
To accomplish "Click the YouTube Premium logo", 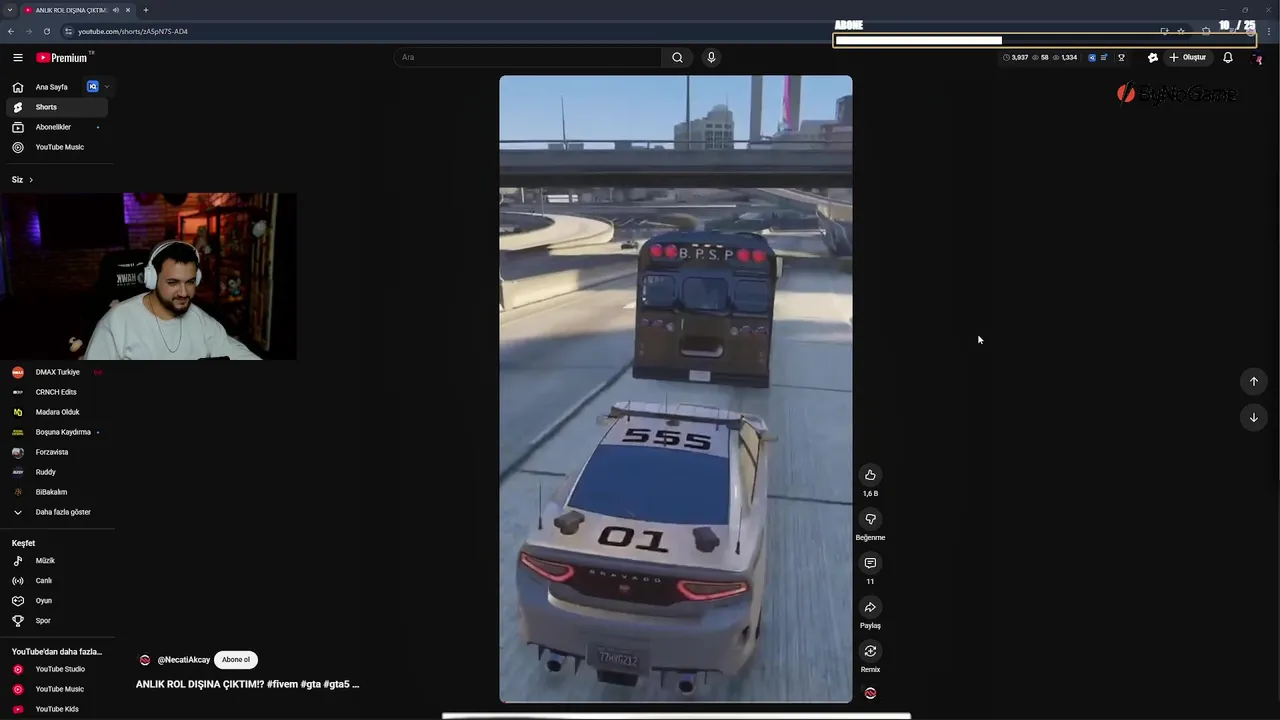I will click(63, 58).
